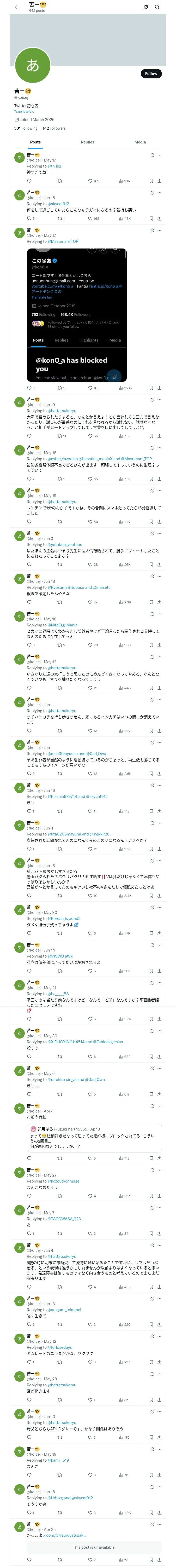Follow the @koicej account

coord(151,74)
